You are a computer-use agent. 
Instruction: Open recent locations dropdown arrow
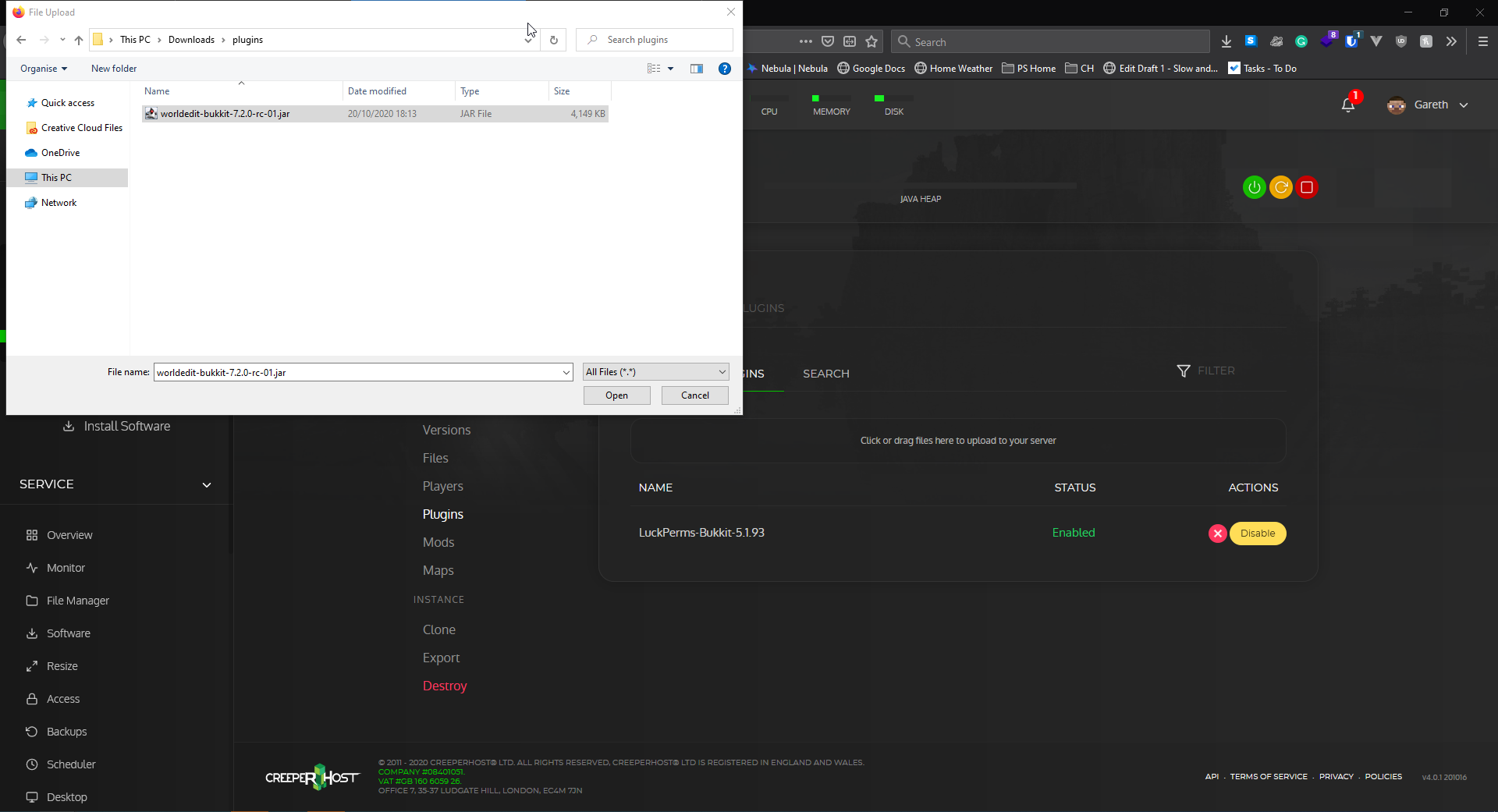(62, 40)
